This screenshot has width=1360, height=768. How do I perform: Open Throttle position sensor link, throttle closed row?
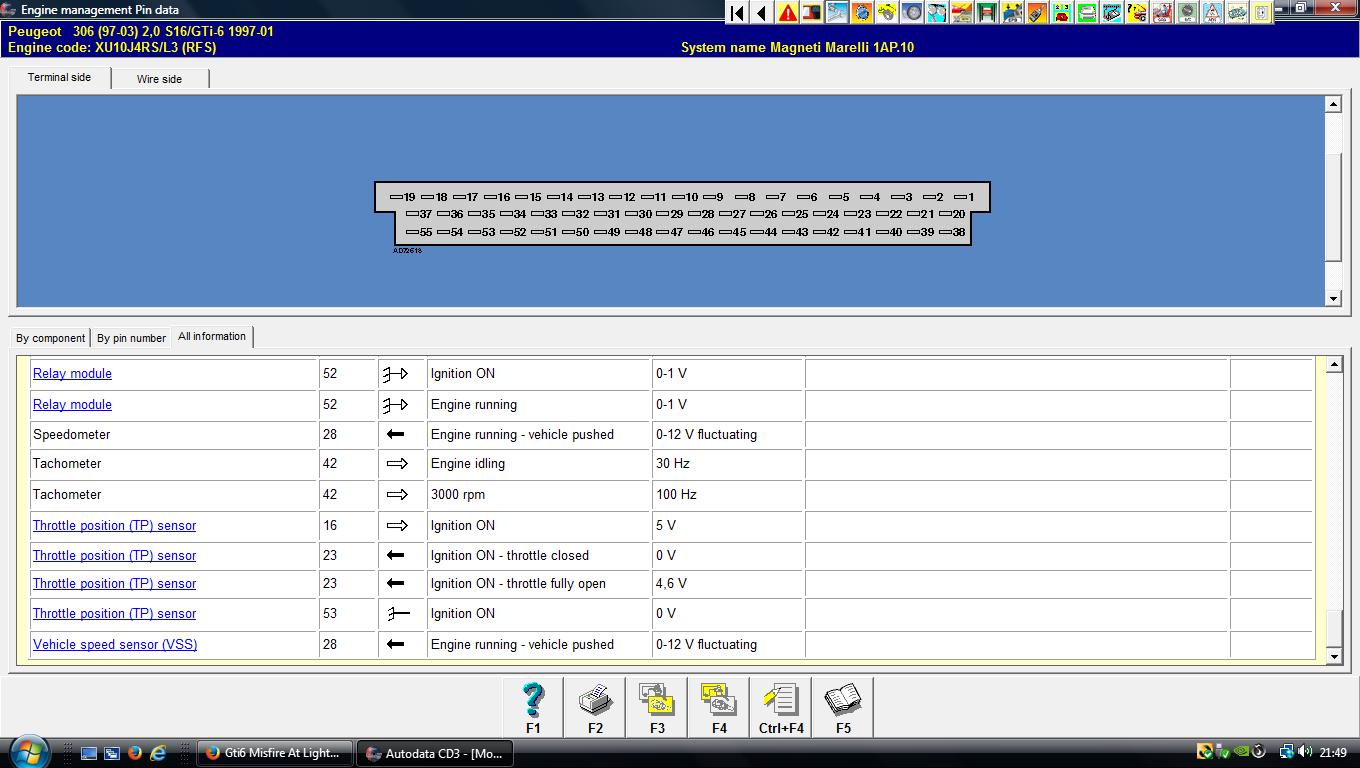coord(114,555)
